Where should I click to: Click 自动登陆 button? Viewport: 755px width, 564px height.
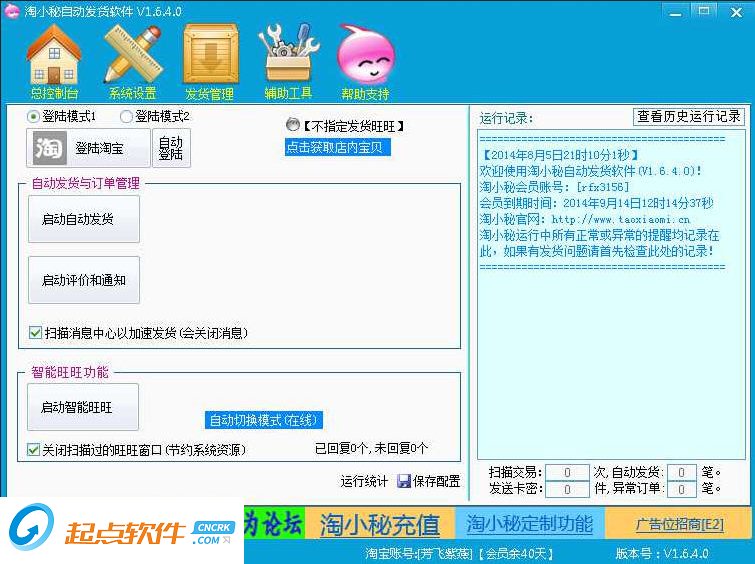click(171, 148)
